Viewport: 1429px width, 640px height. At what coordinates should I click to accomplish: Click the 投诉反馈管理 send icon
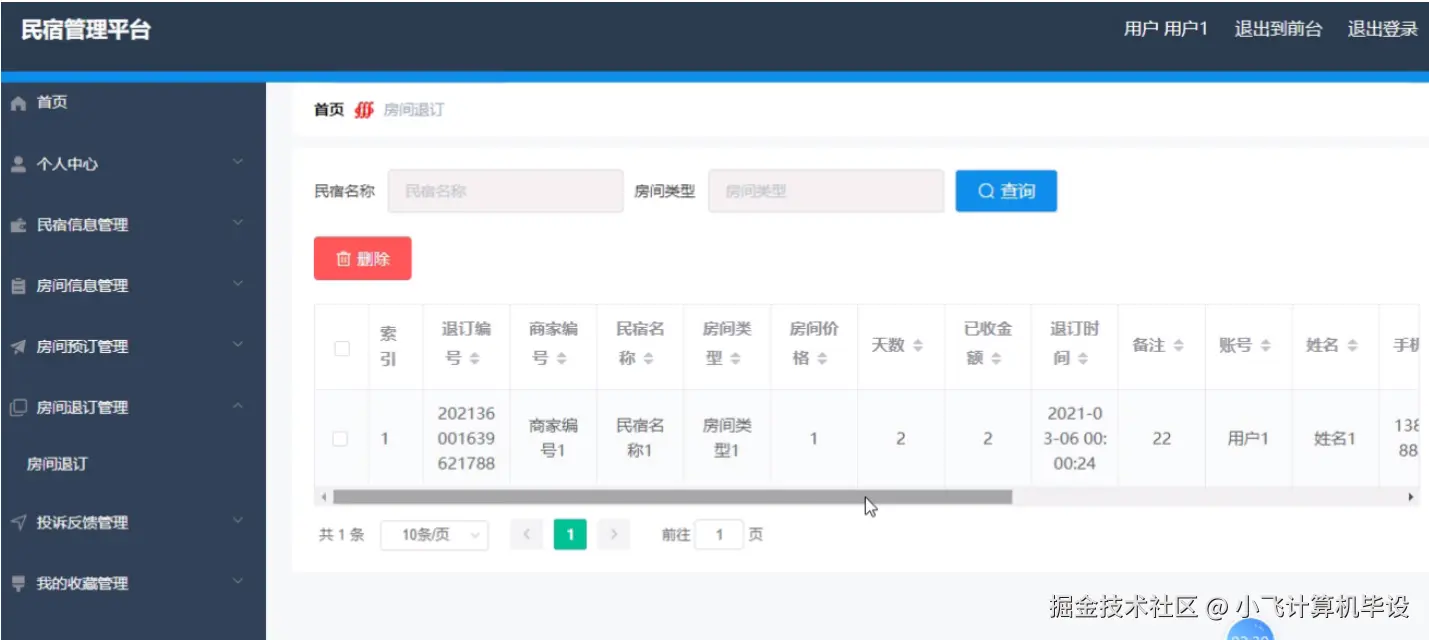point(18,522)
